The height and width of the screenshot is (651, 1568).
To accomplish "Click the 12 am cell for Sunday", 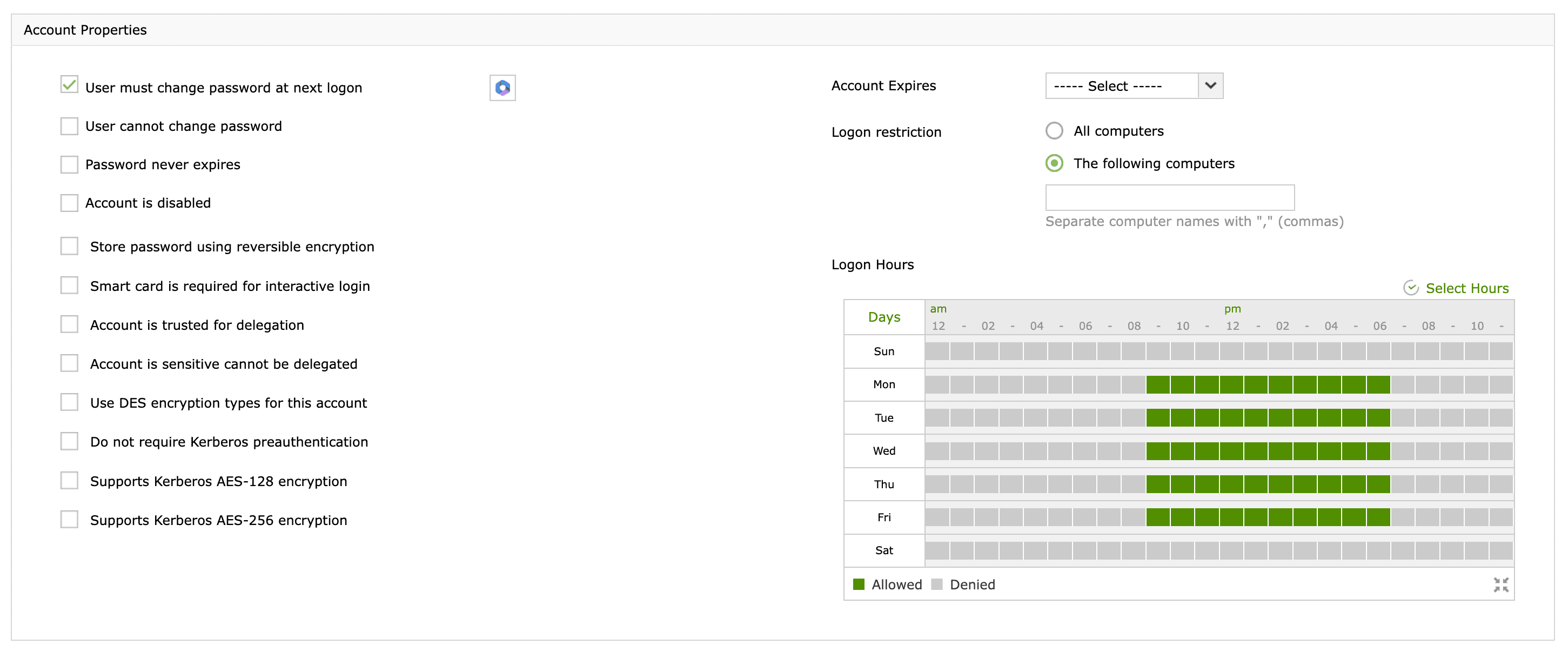I will (x=937, y=351).
